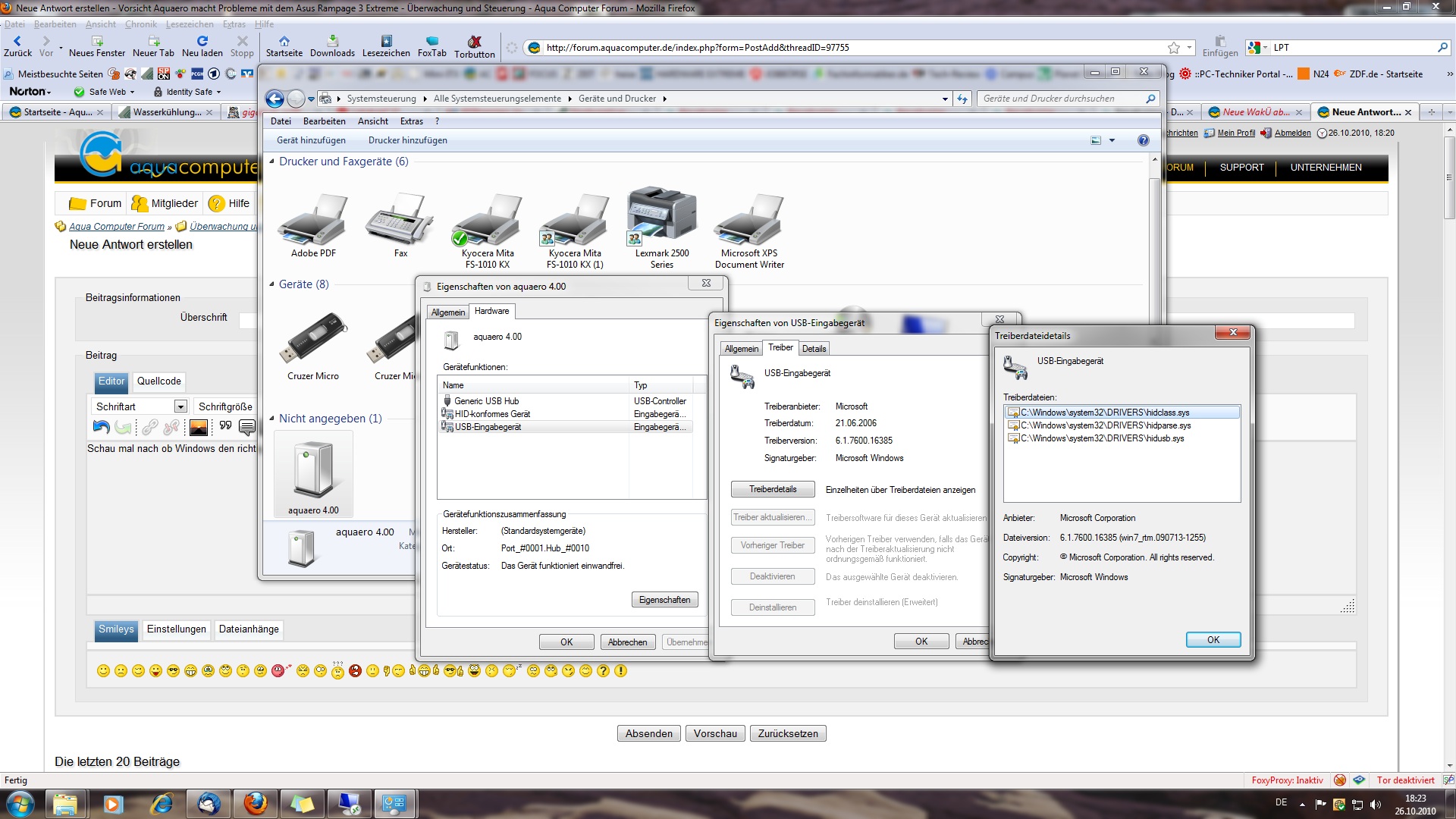Click the Firefox Downloads toolbar icon
The image size is (1456, 819).
click(x=332, y=41)
